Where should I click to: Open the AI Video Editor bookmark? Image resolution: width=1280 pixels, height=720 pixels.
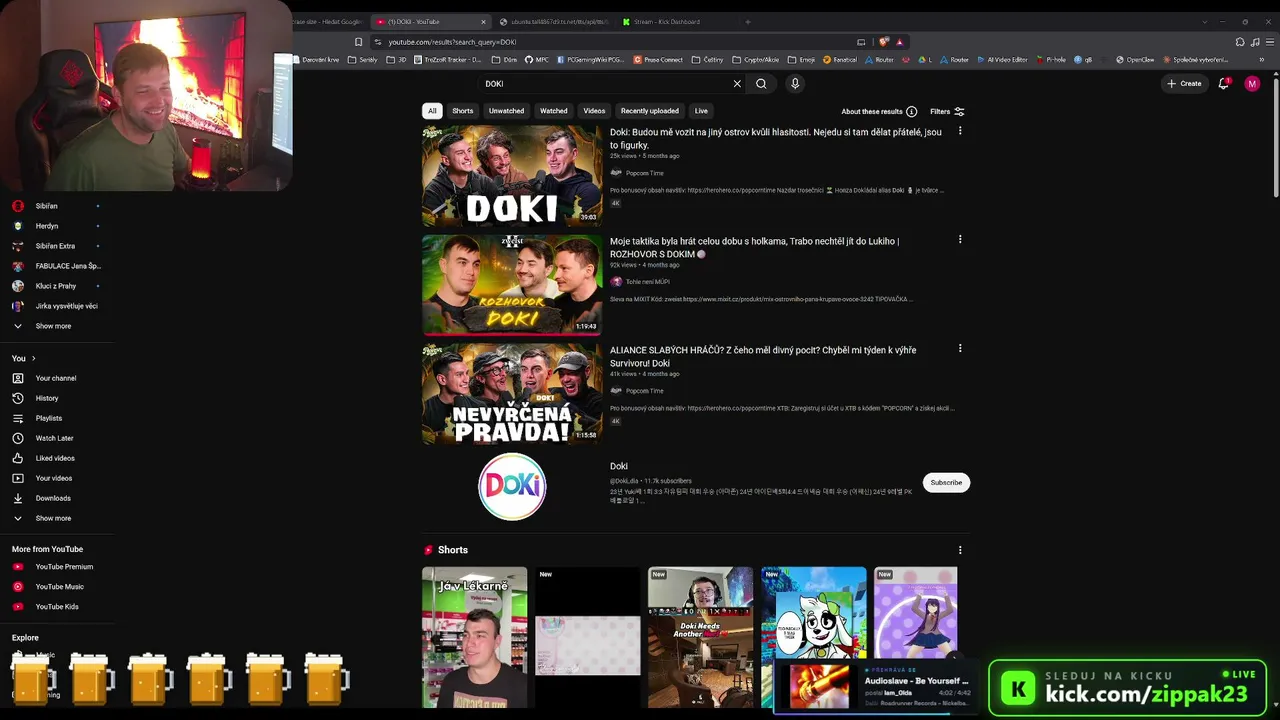coord(1002,60)
